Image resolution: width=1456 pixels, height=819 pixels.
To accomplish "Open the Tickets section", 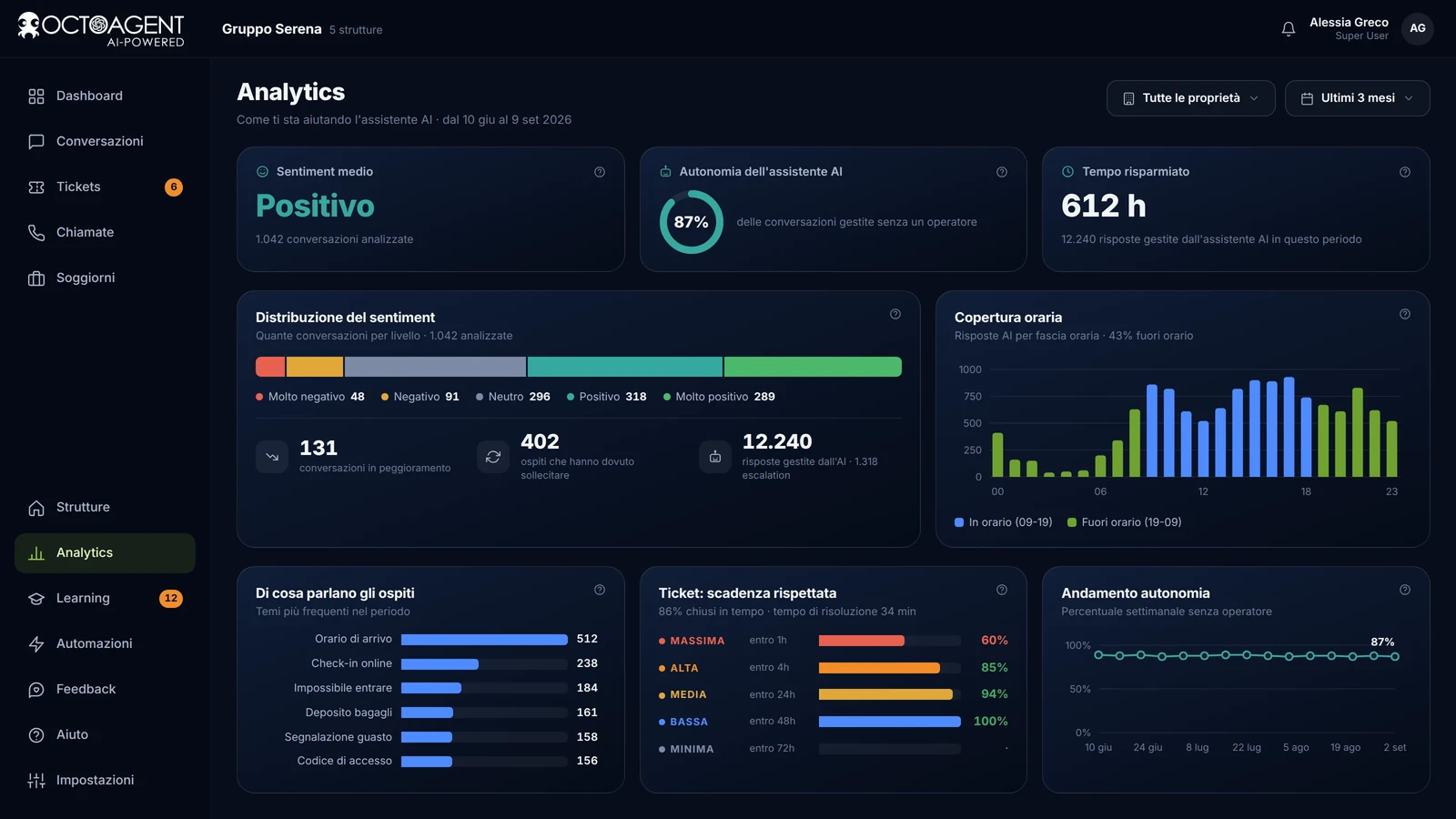I will pyautogui.click(x=105, y=187).
